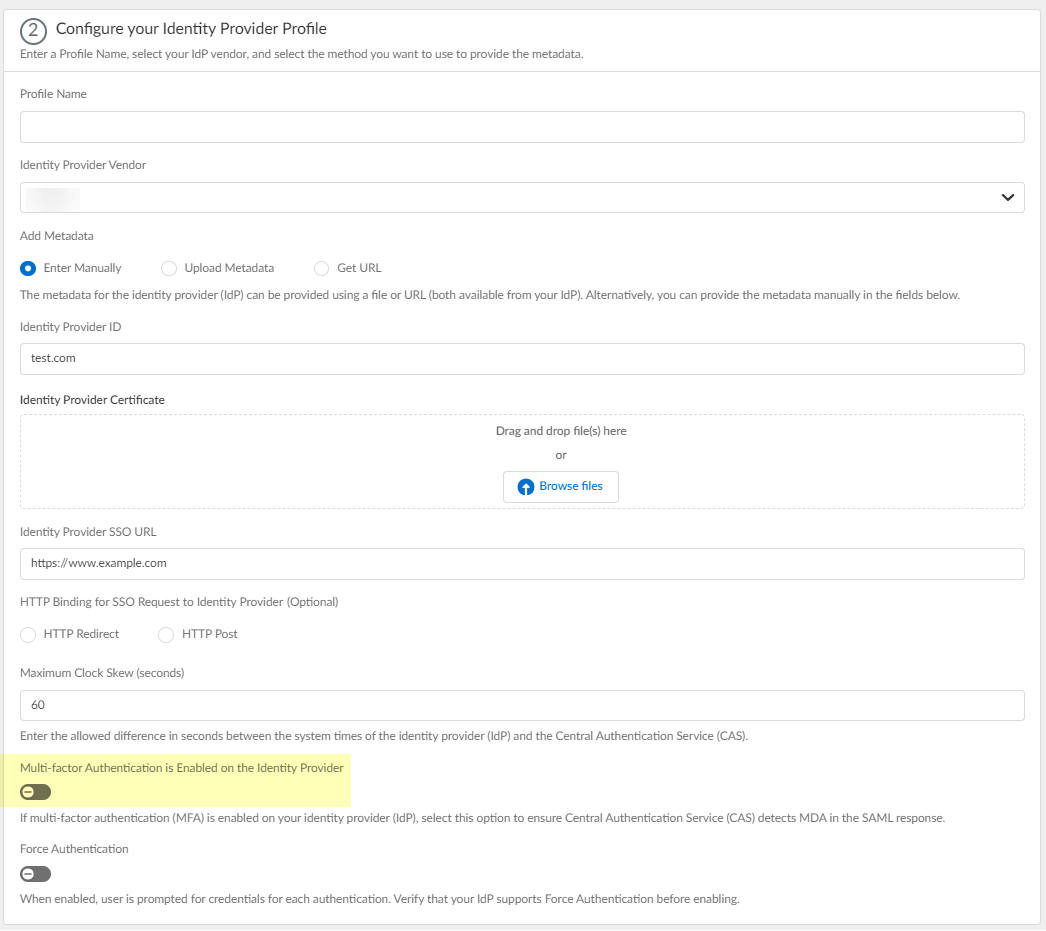
Task: Click the Profile Name input field
Action: pyautogui.click(x=522, y=127)
